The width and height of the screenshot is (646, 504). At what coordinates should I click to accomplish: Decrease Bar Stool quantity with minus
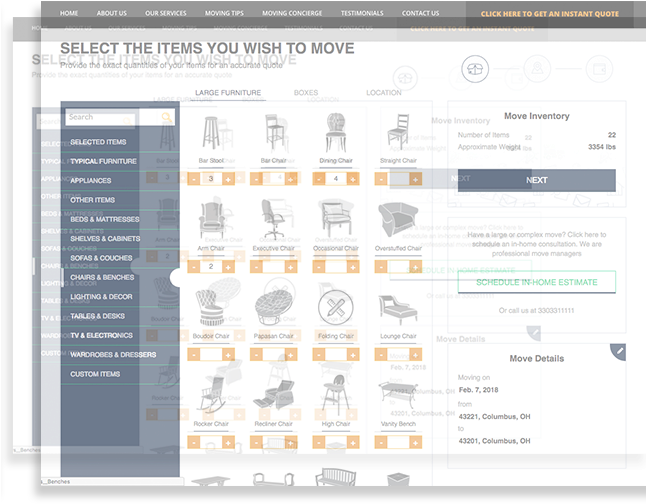(194, 179)
